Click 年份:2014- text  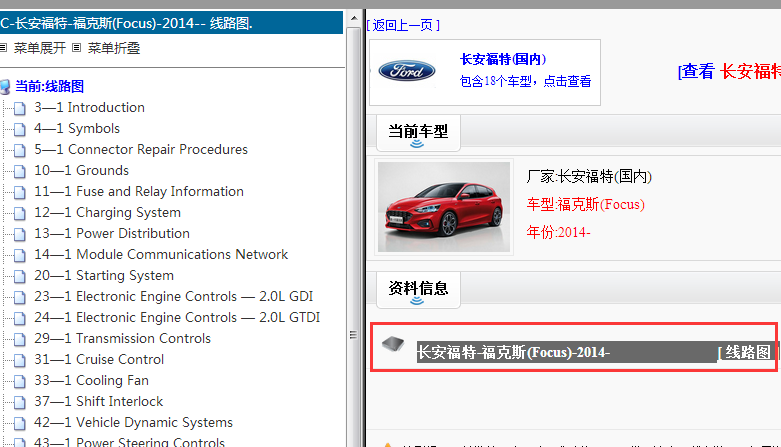(x=558, y=232)
